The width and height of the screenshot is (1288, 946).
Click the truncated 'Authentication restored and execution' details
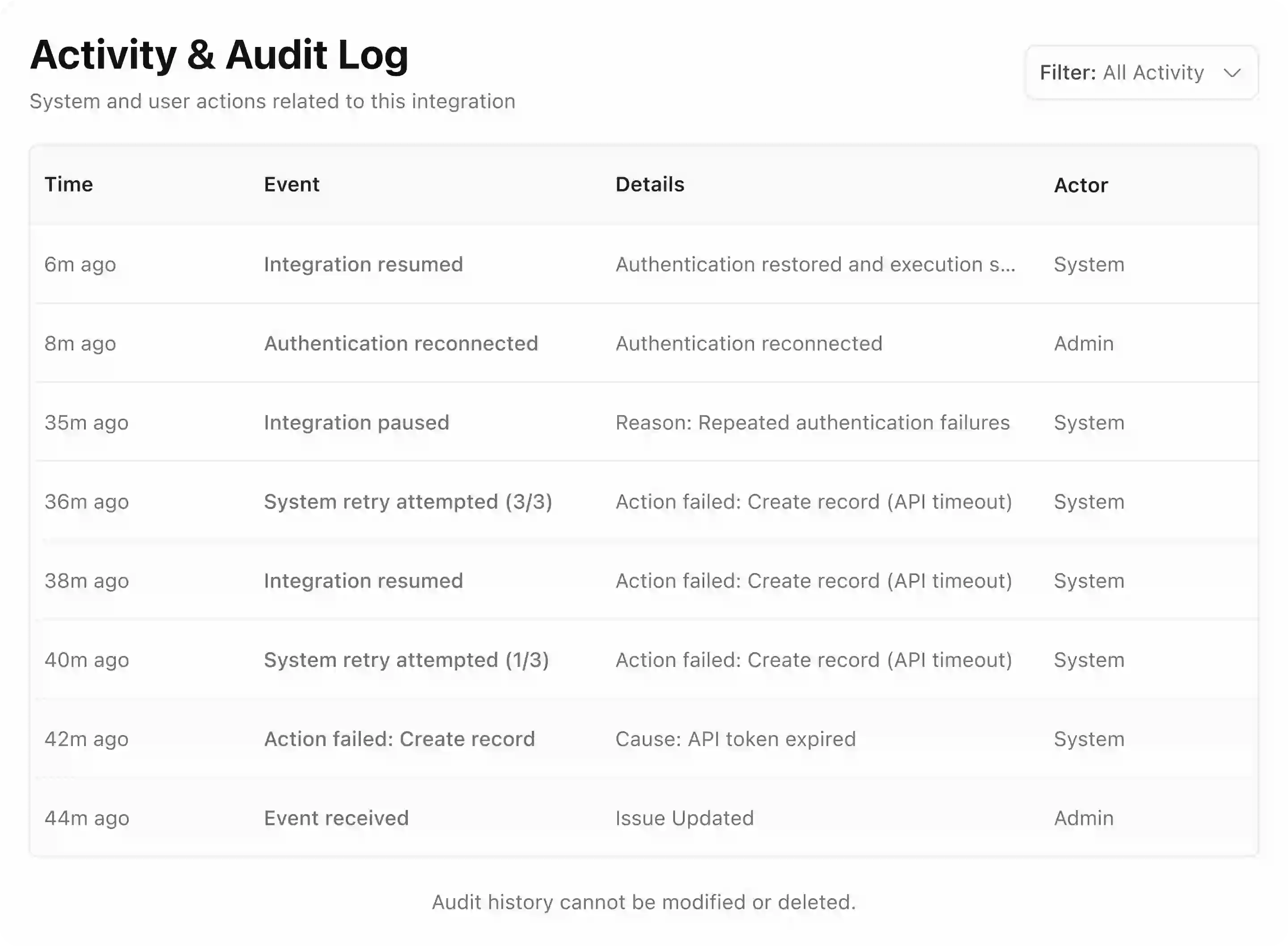[814, 264]
